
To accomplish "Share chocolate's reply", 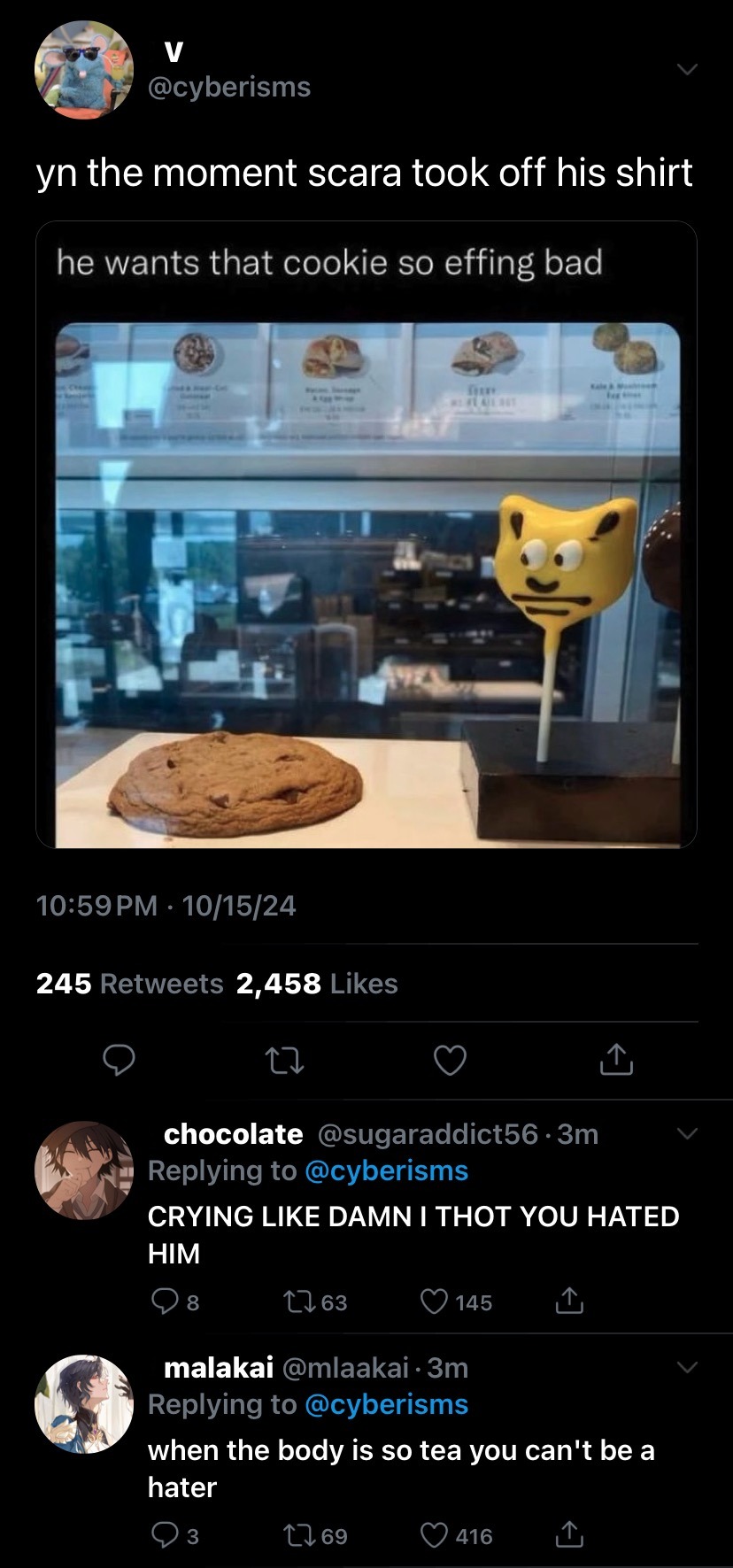I will (568, 1302).
